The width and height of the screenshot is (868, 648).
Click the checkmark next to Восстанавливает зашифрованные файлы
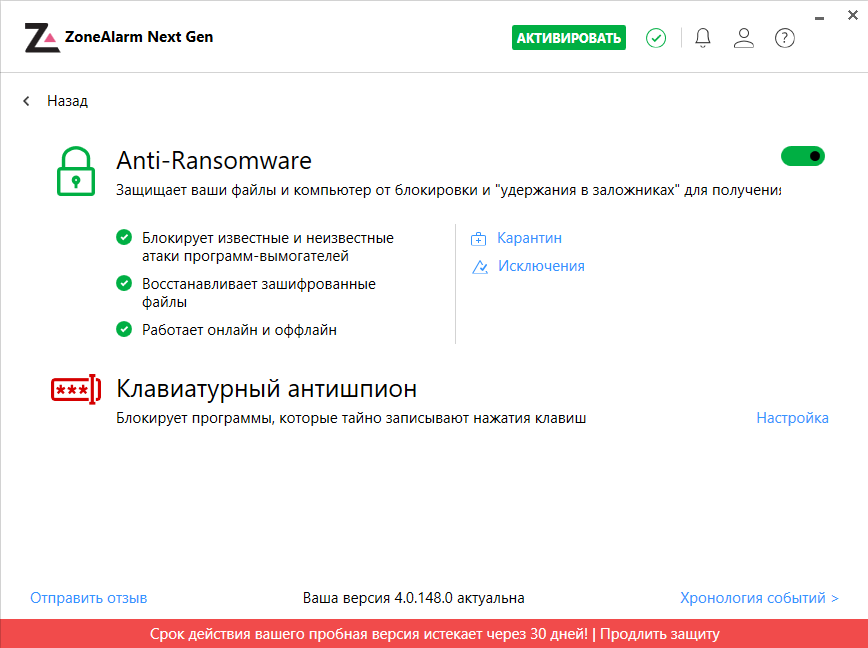pyautogui.click(x=124, y=283)
